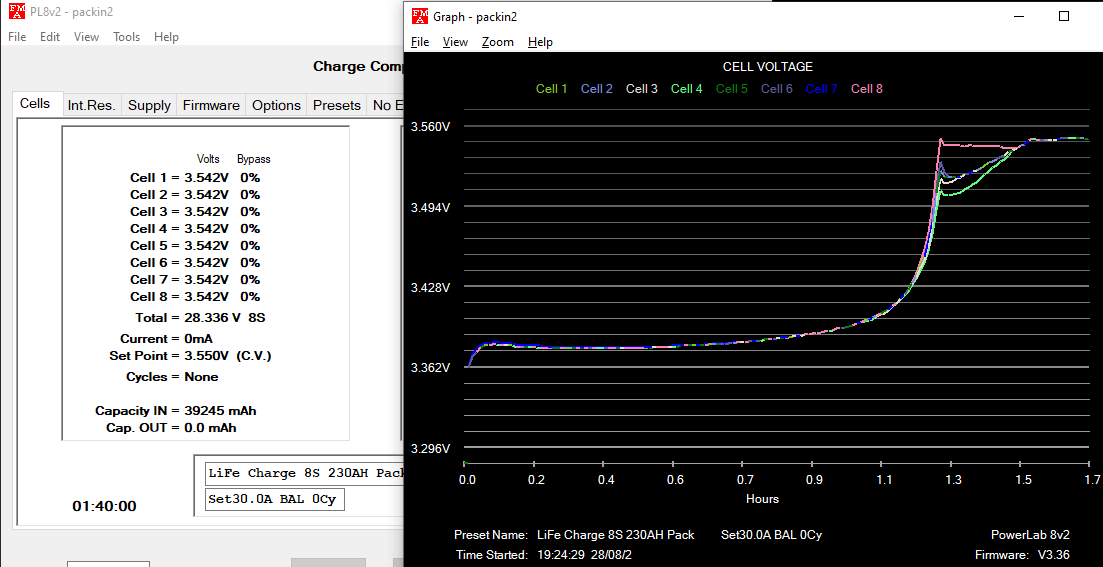
Task: Open the Tools menu in PL8v2
Action: (126, 37)
